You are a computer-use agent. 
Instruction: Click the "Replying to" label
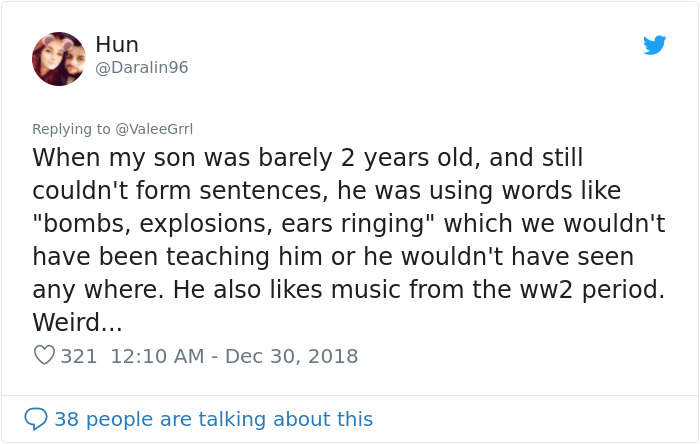(x=72, y=129)
